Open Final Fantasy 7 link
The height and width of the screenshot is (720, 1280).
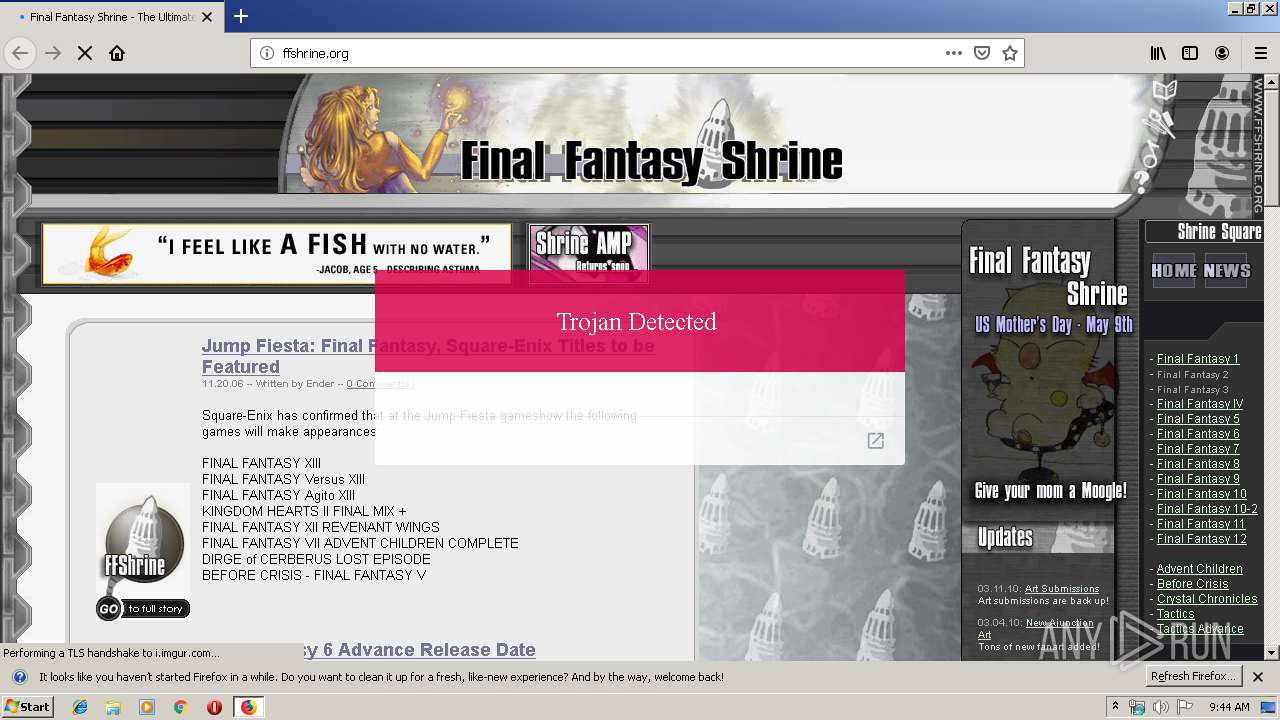1198,448
